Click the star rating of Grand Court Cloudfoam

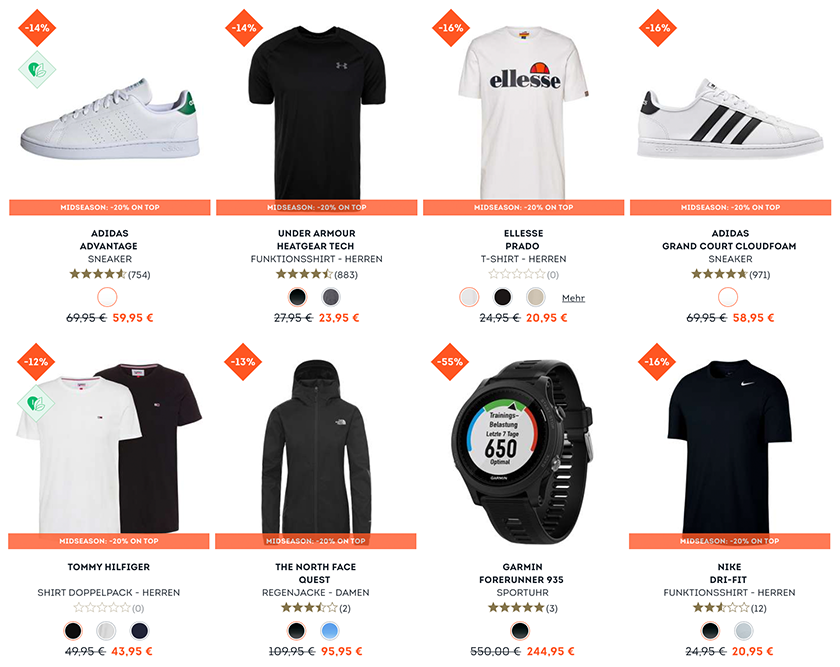(x=719, y=274)
